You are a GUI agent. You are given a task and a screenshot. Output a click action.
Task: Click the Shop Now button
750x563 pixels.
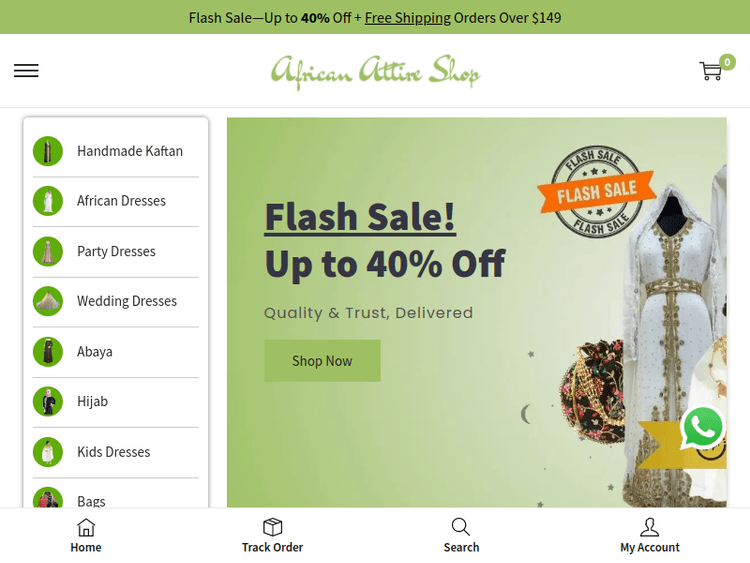[322, 361]
